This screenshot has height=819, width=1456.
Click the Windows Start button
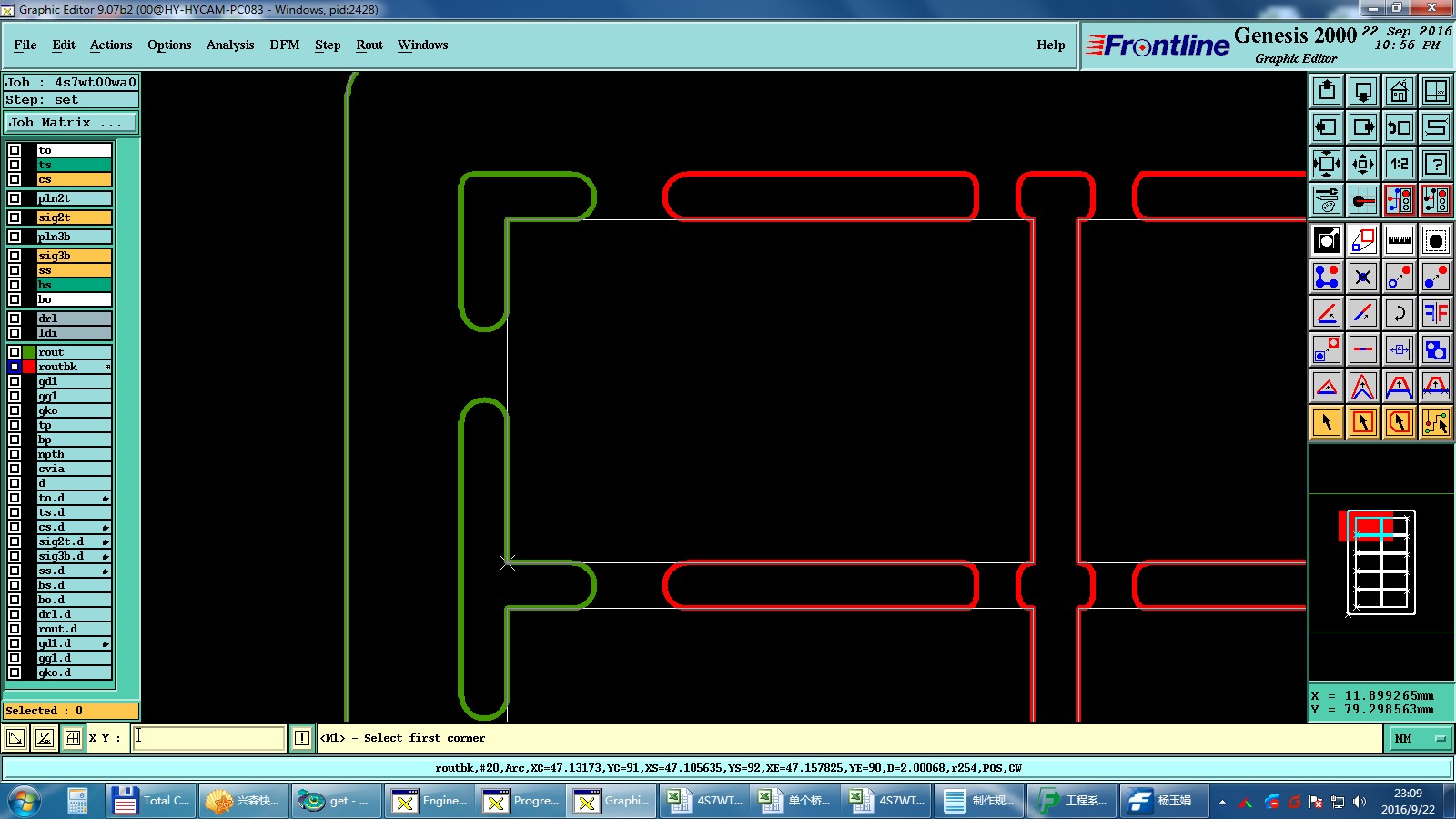click(25, 801)
